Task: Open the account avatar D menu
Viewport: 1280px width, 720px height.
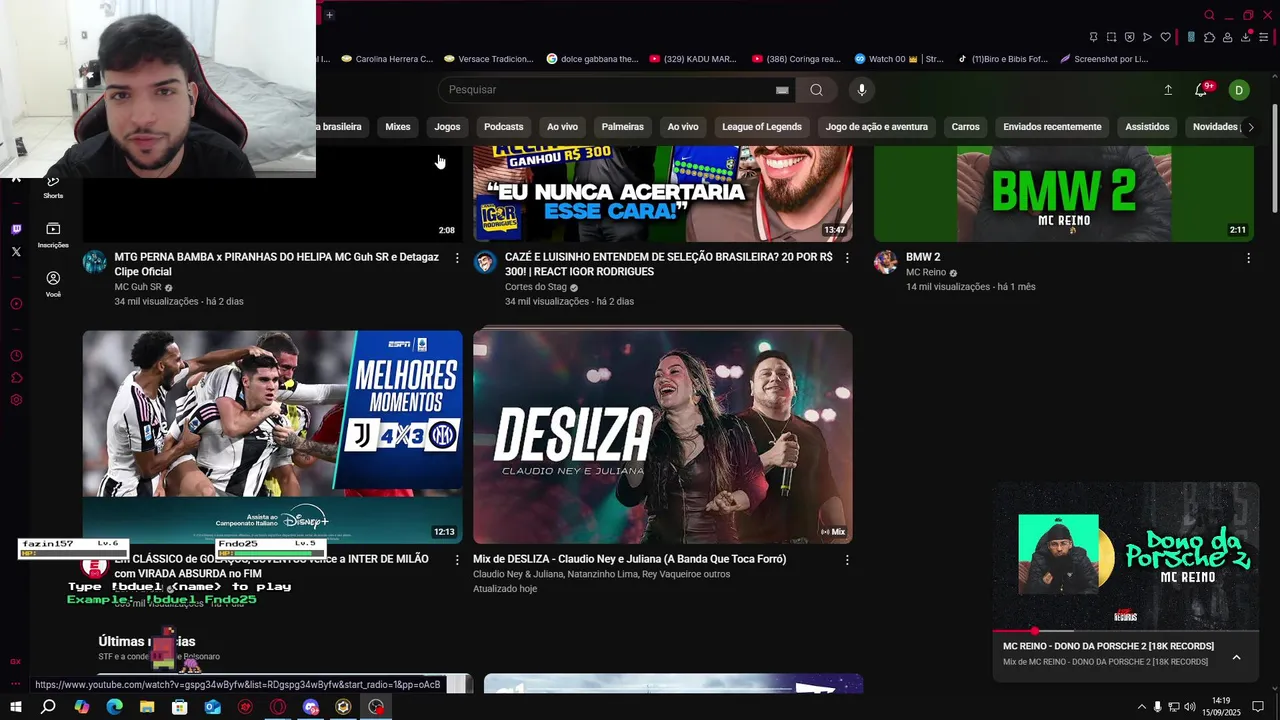Action: [1239, 90]
